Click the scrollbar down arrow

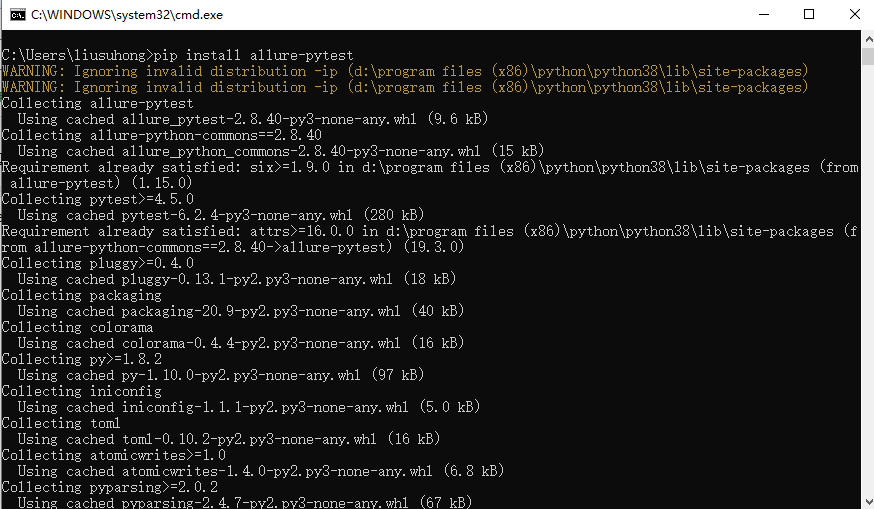(868, 501)
